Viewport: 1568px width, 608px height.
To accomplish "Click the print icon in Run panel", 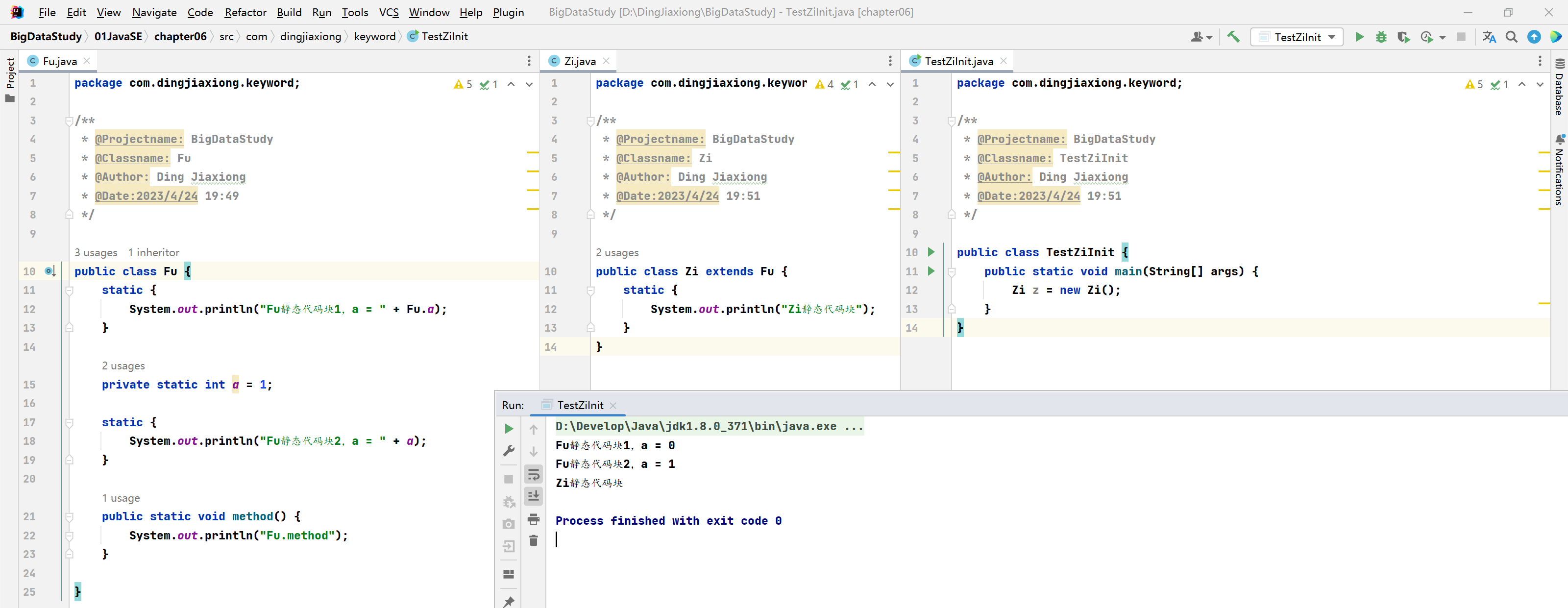I will [533, 519].
